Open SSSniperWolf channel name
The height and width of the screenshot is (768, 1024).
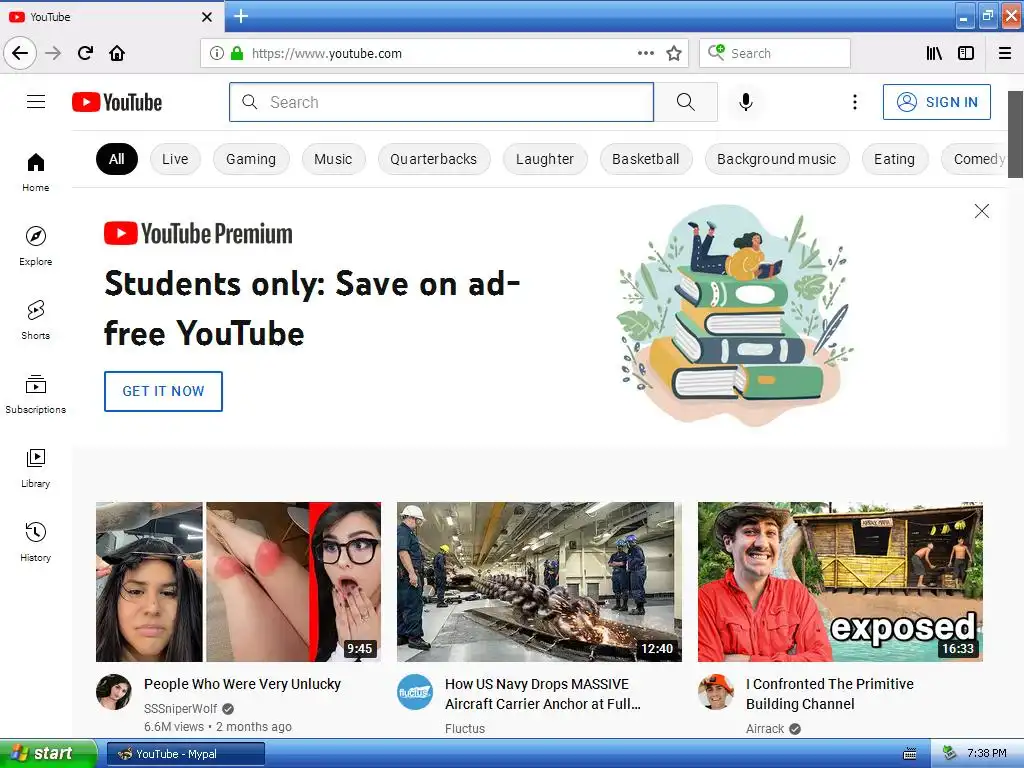[x=180, y=709]
